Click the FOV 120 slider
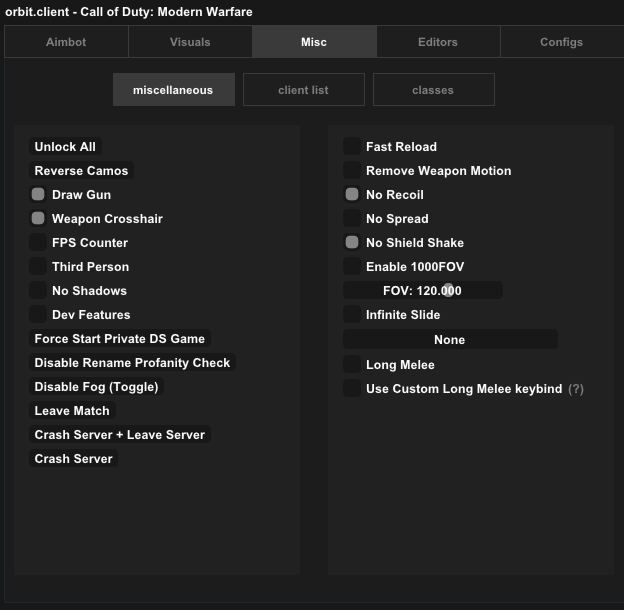The height and width of the screenshot is (610, 624). pos(422,291)
